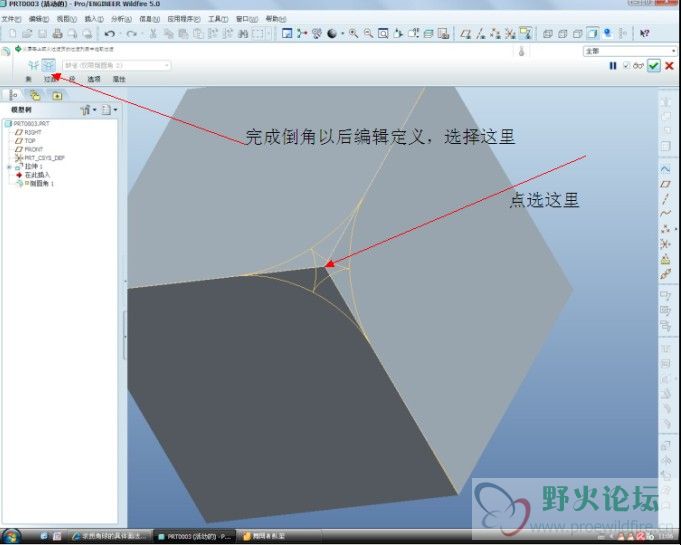Activate the orient mode icon
Screen dimensions: 683x545
click(x=317, y=34)
